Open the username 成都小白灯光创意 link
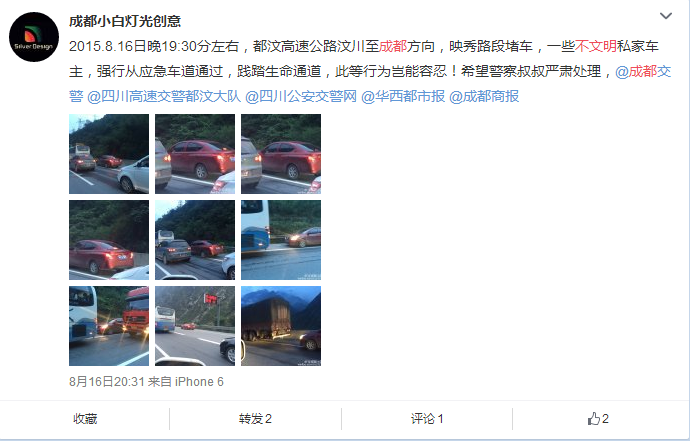690x441 pixels. click(125, 21)
